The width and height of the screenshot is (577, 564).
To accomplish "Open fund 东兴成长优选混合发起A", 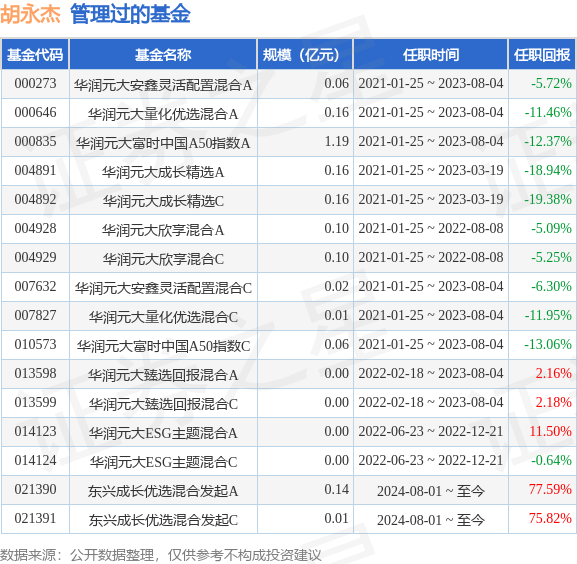I will coord(163,491).
